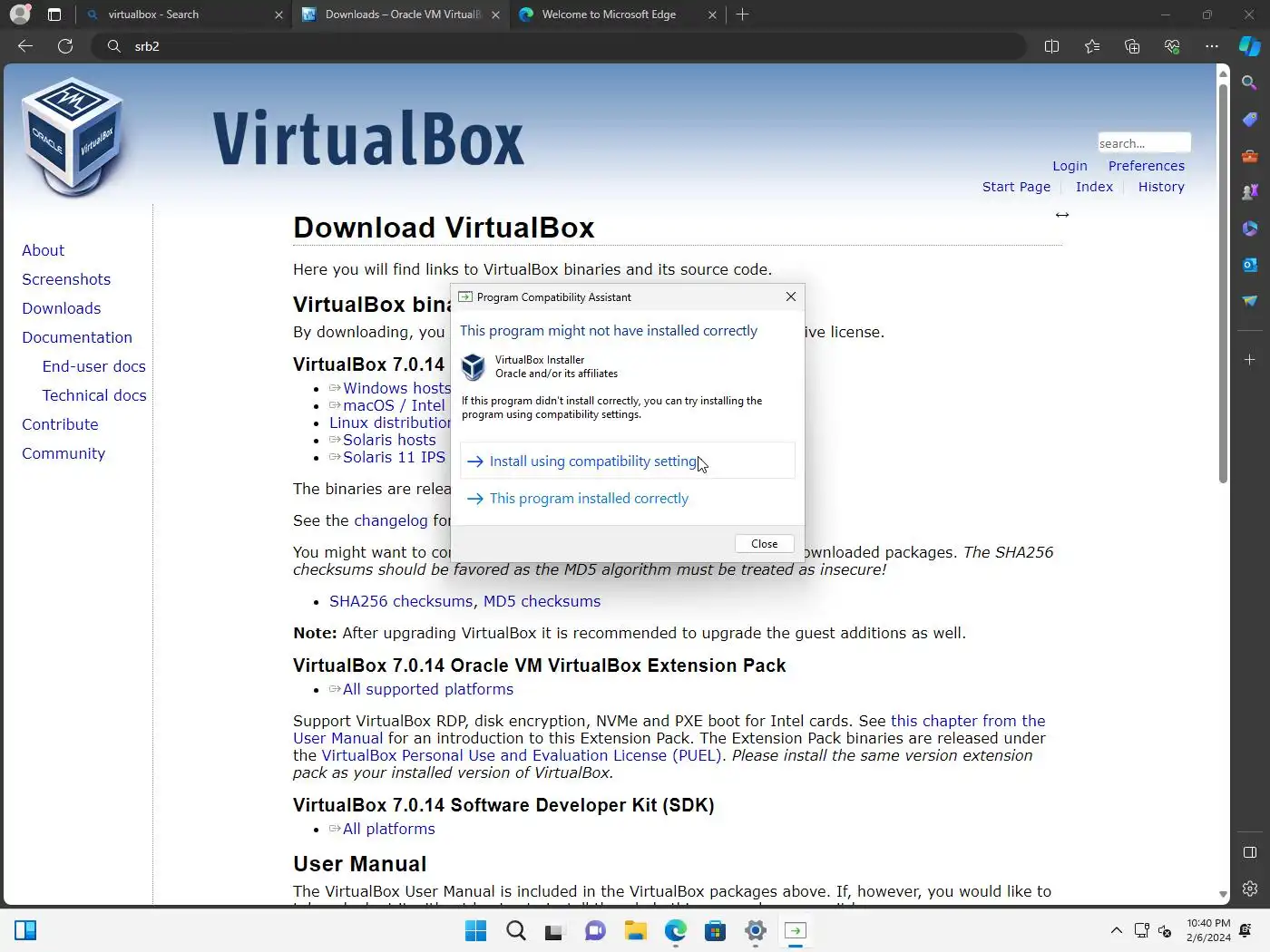The image size is (1270, 952).
Task: Switch to the virtualbox - Search tab
Action: [182, 15]
